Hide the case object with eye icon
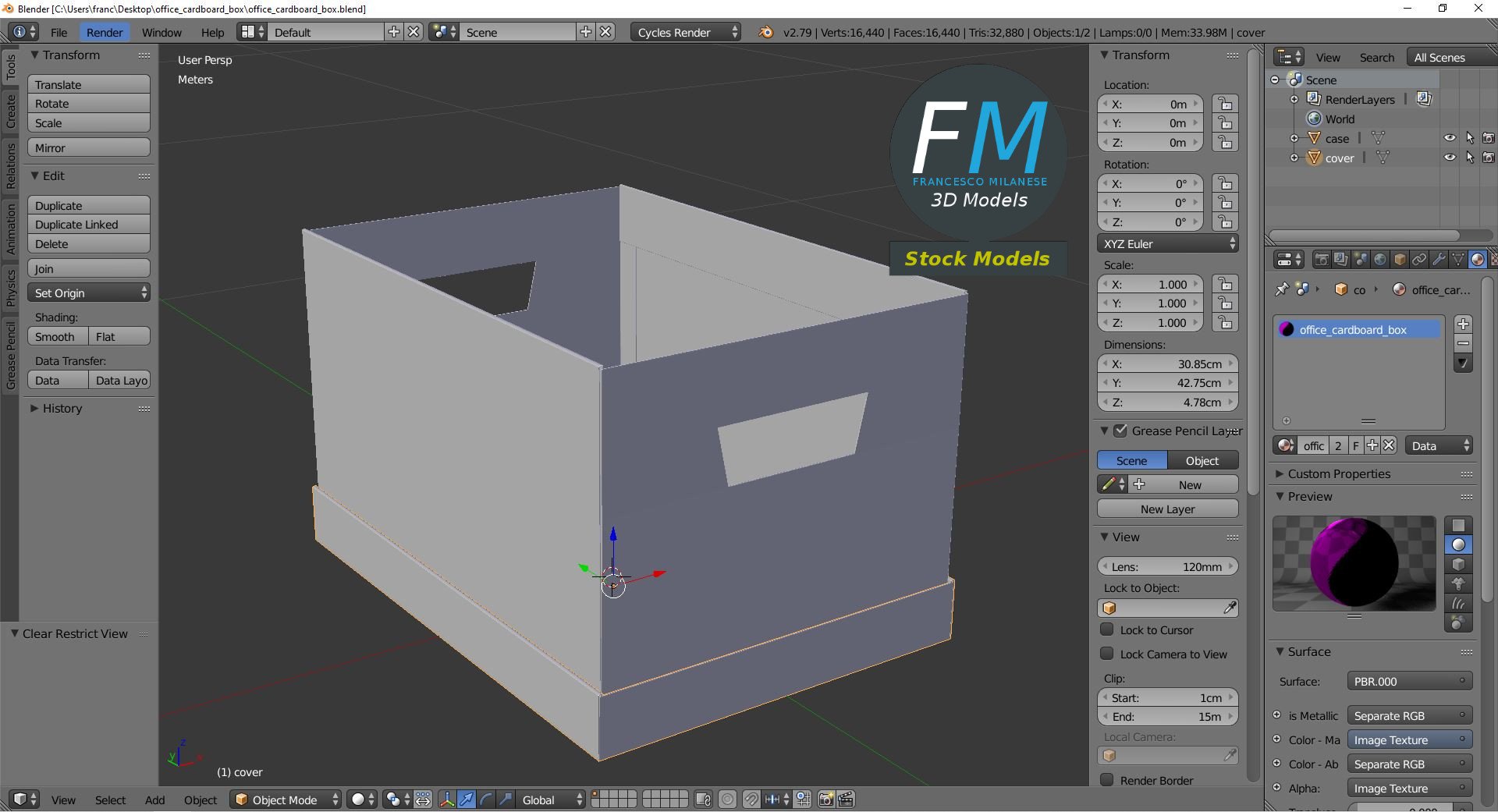The height and width of the screenshot is (812, 1498). 1450,138
